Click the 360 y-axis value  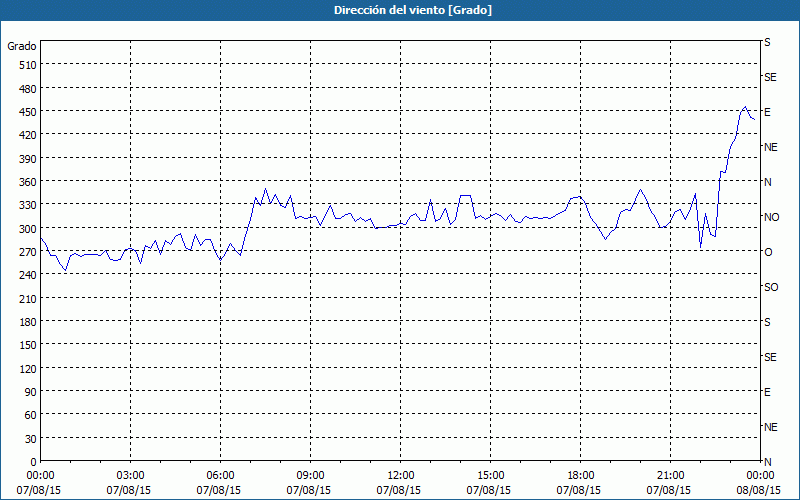point(29,182)
